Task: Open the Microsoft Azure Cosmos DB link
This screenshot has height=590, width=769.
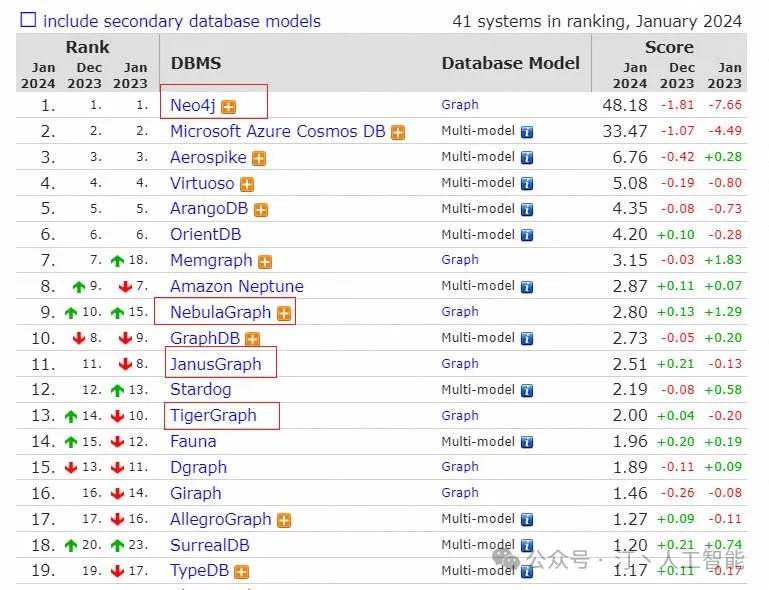Action: (277, 131)
